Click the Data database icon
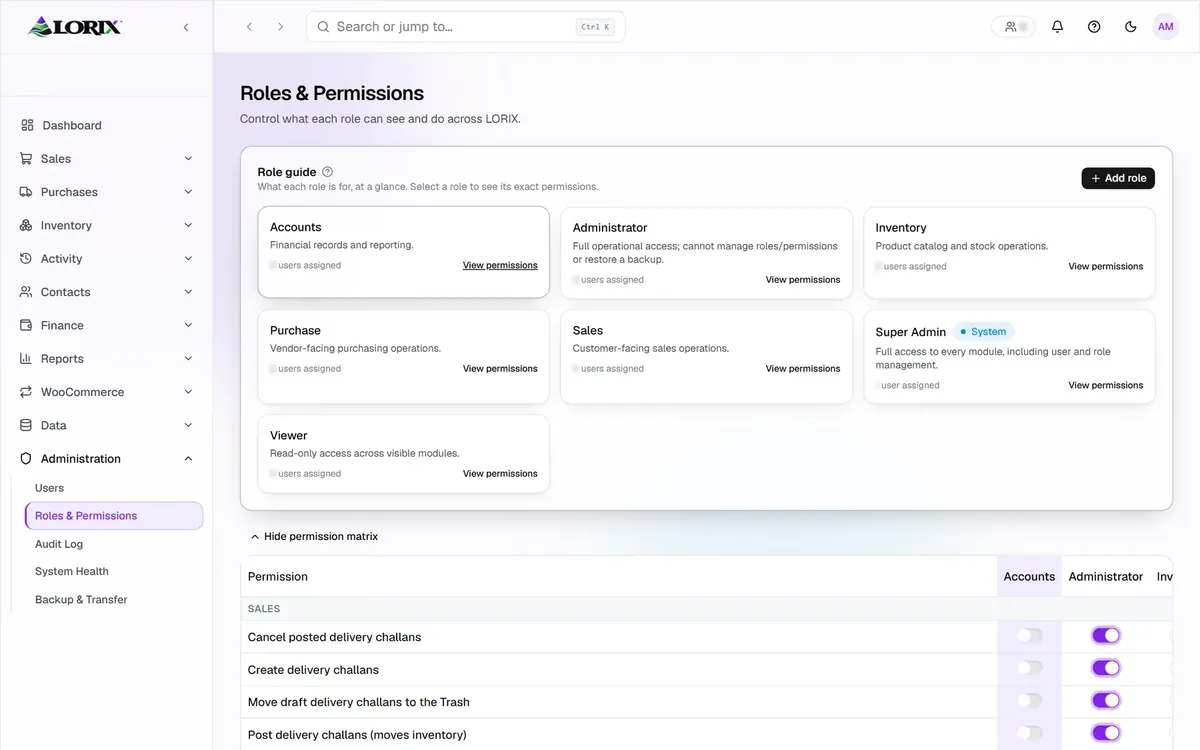This screenshot has height=750, width=1200. 26,425
